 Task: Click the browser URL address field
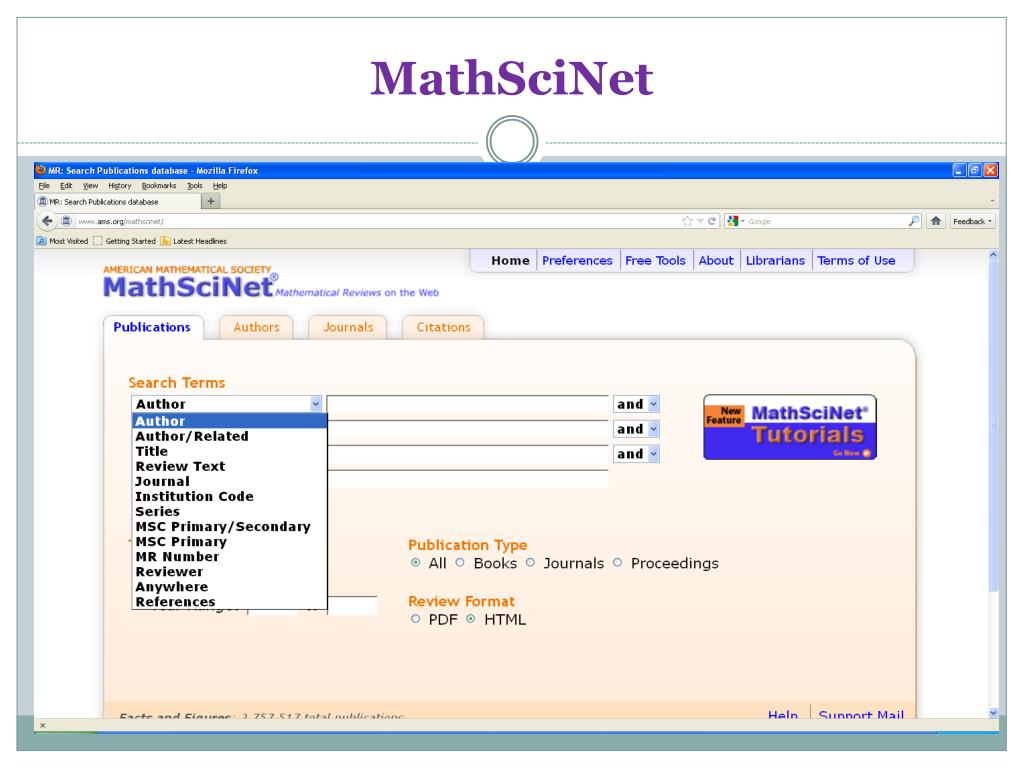point(377,221)
